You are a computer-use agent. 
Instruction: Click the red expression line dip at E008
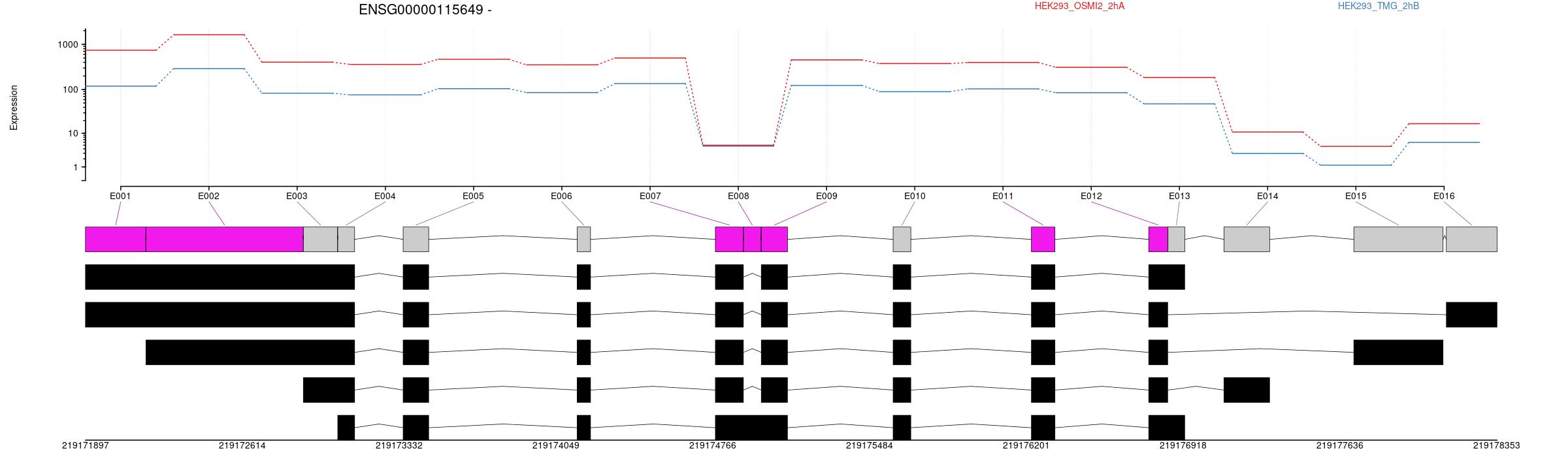[738, 145]
